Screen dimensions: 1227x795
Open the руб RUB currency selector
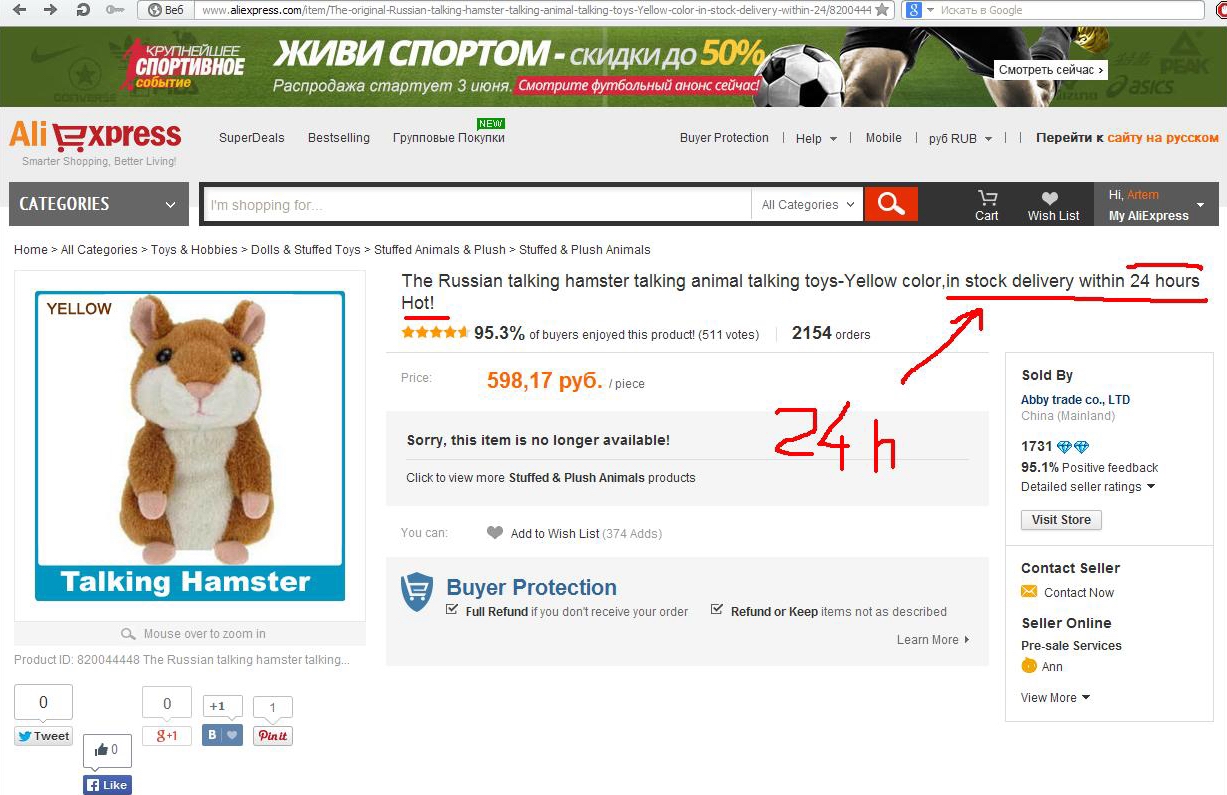tap(960, 139)
